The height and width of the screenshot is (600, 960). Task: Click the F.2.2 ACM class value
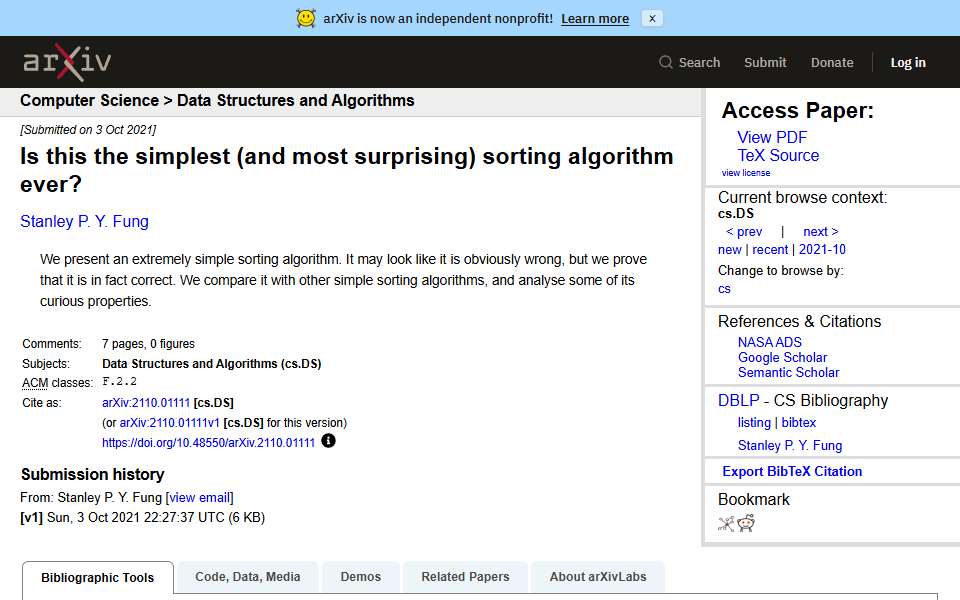coord(119,381)
